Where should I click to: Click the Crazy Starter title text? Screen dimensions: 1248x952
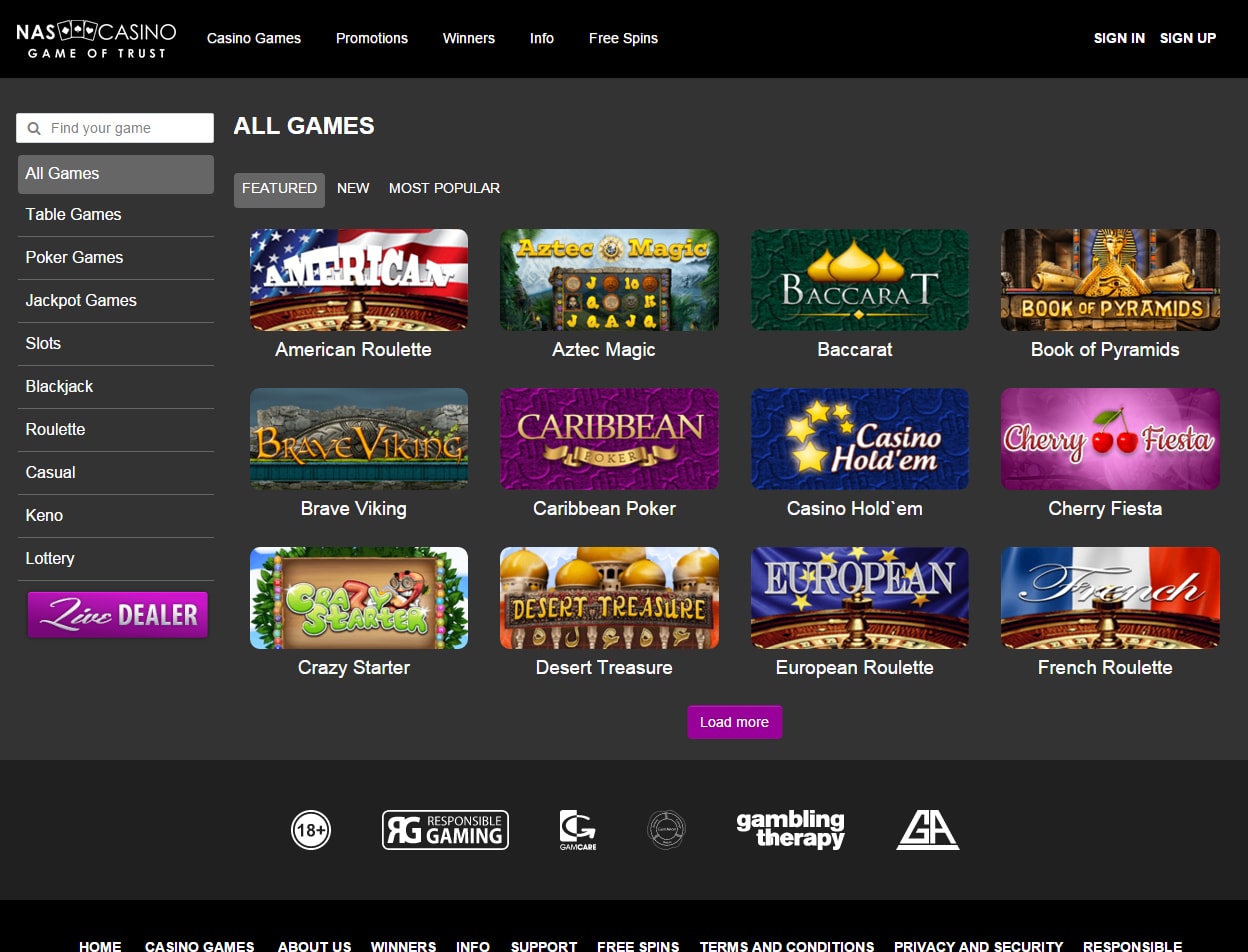pos(354,668)
